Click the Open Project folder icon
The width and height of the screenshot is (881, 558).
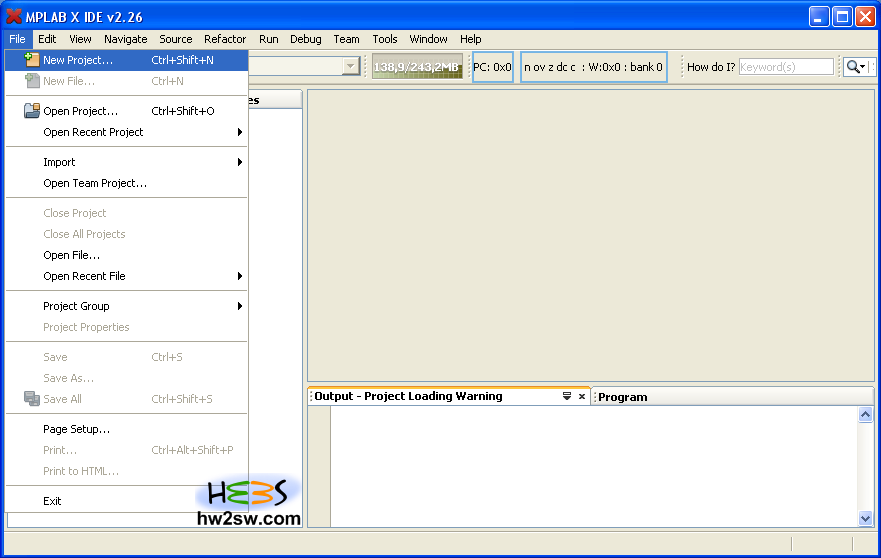(x=32, y=111)
